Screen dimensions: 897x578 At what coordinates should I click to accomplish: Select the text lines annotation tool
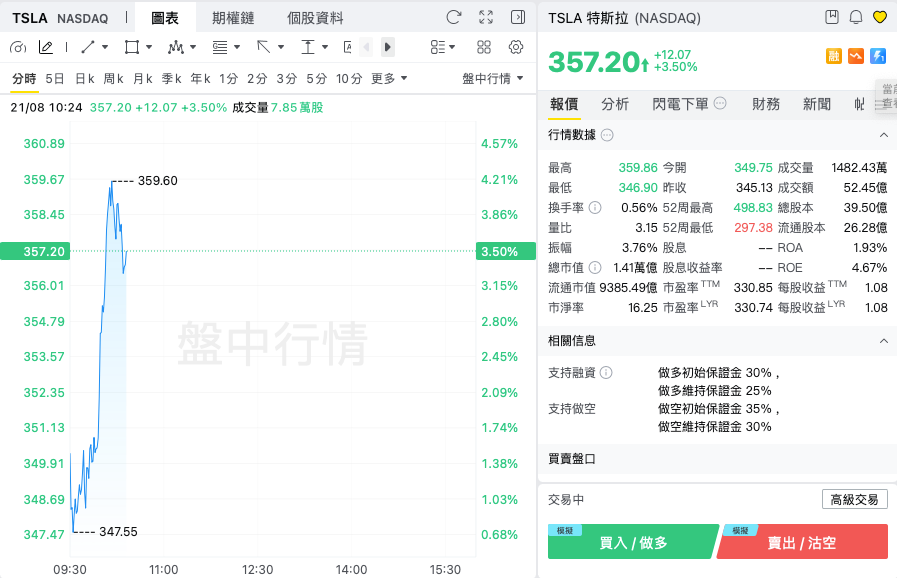click(220, 47)
